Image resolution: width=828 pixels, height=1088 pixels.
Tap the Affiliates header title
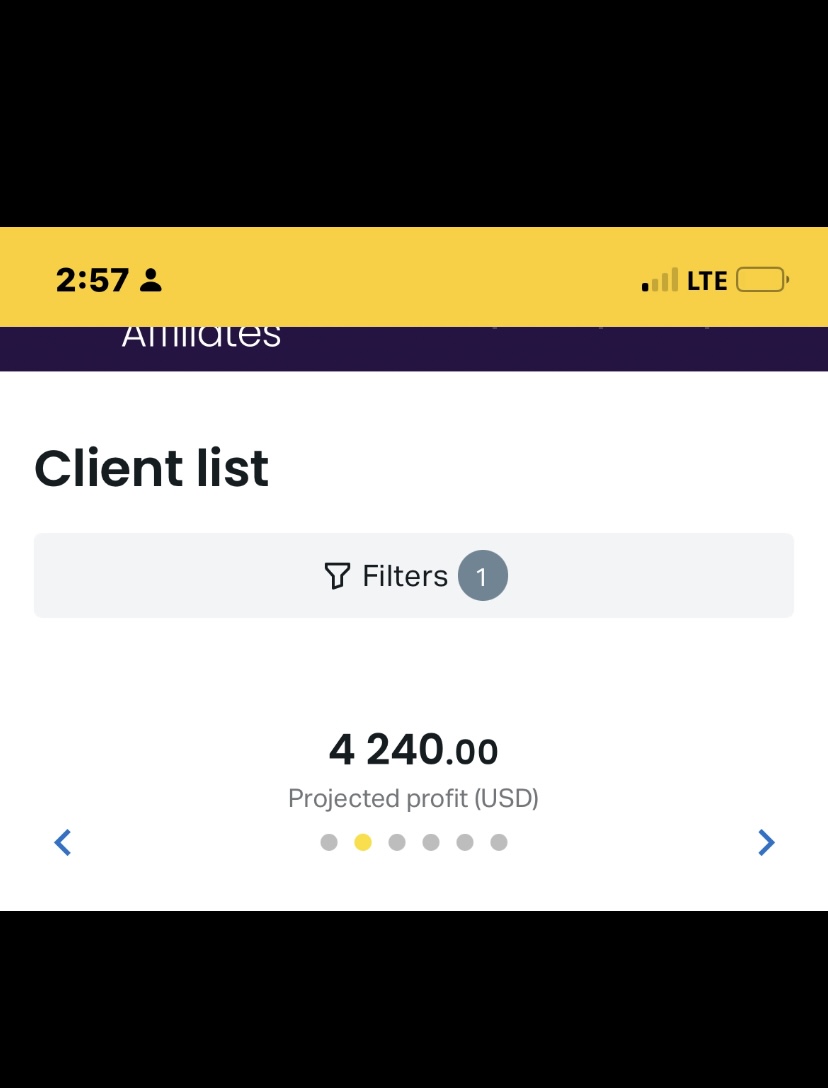click(201, 336)
